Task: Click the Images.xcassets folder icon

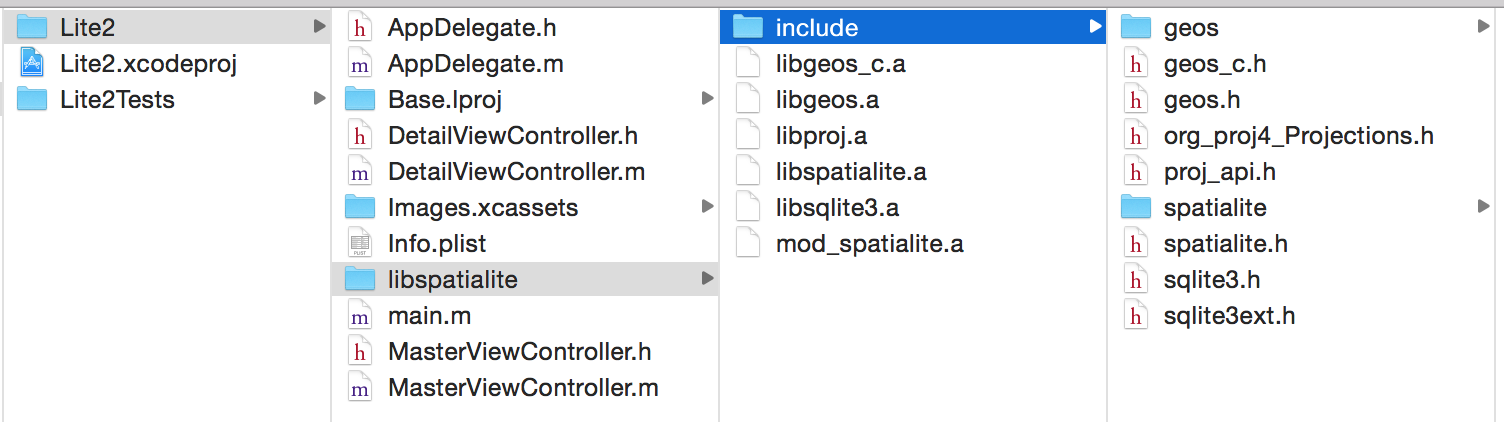Action: (359, 208)
